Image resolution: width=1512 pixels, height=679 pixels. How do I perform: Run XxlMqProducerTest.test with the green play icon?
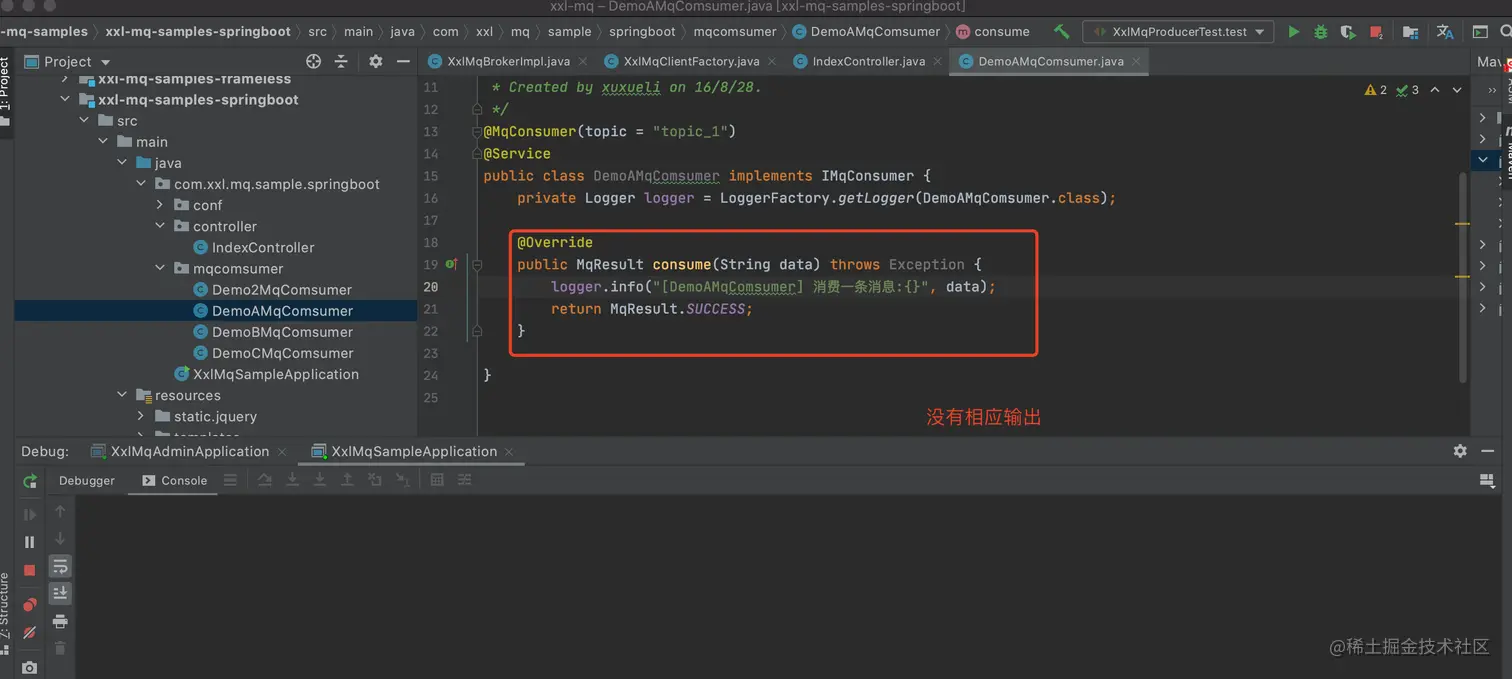click(x=1294, y=32)
